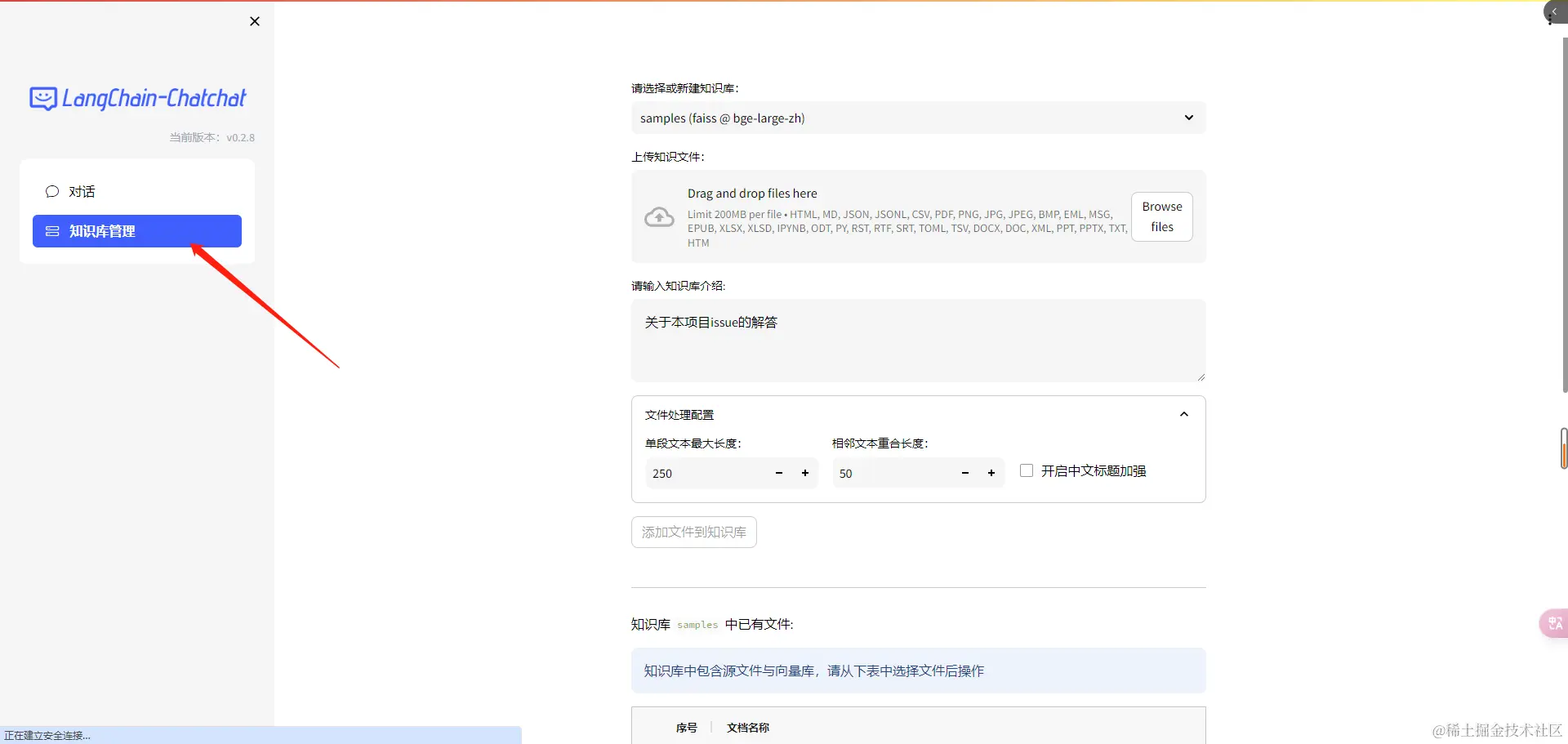This screenshot has width=1568, height=744.
Task: Enable the 开启中文标题加强 checkbox
Action: (1027, 470)
